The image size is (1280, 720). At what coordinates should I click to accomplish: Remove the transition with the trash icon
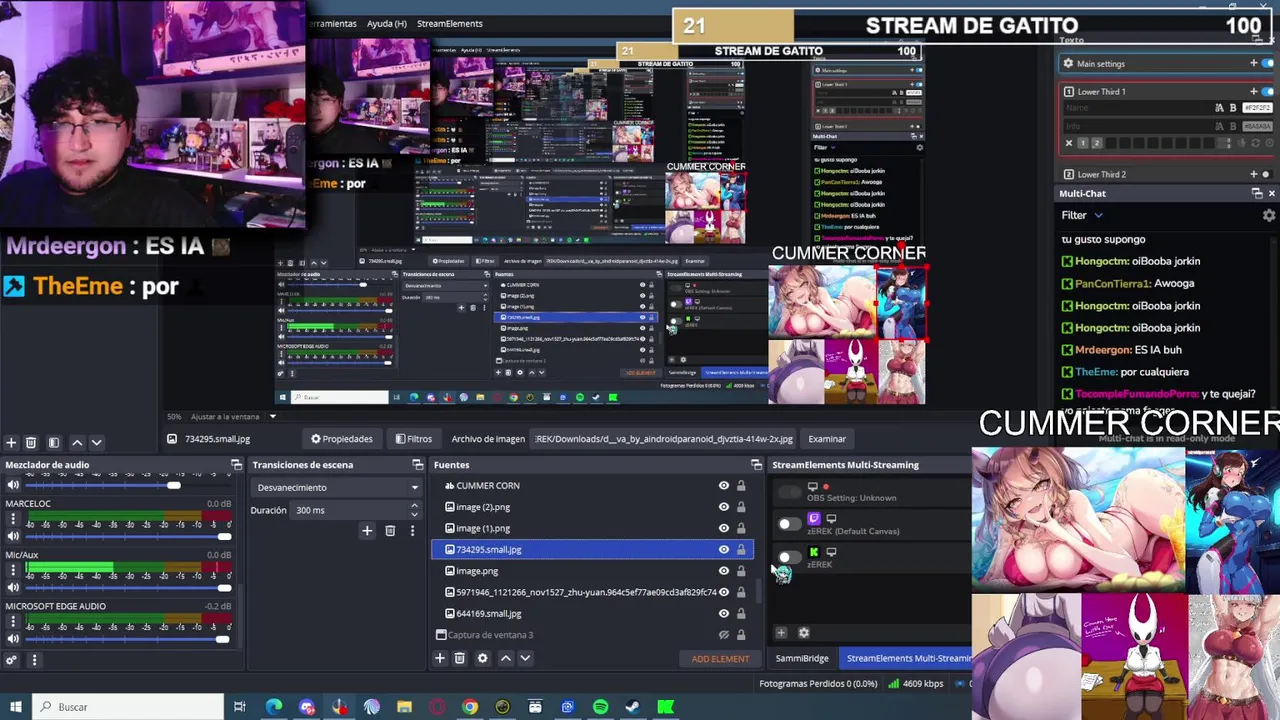[x=390, y=531]
